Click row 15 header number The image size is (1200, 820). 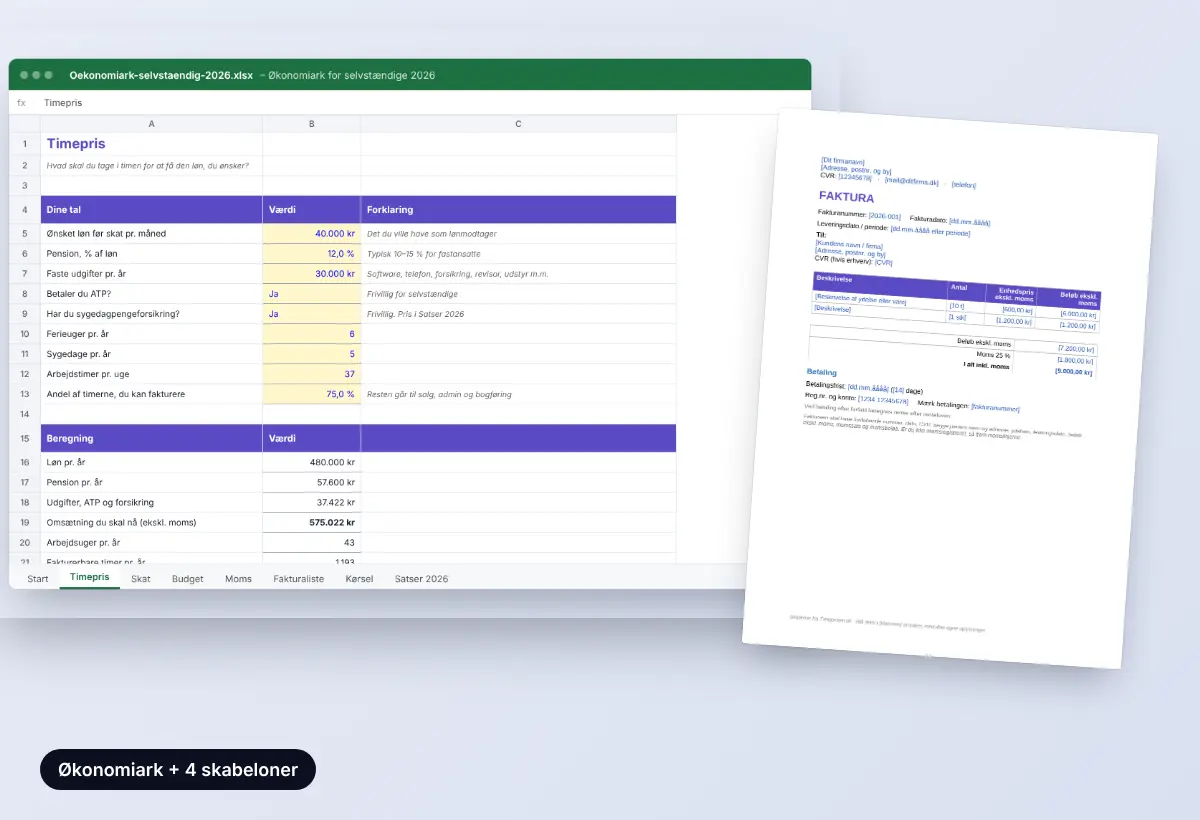24,438
